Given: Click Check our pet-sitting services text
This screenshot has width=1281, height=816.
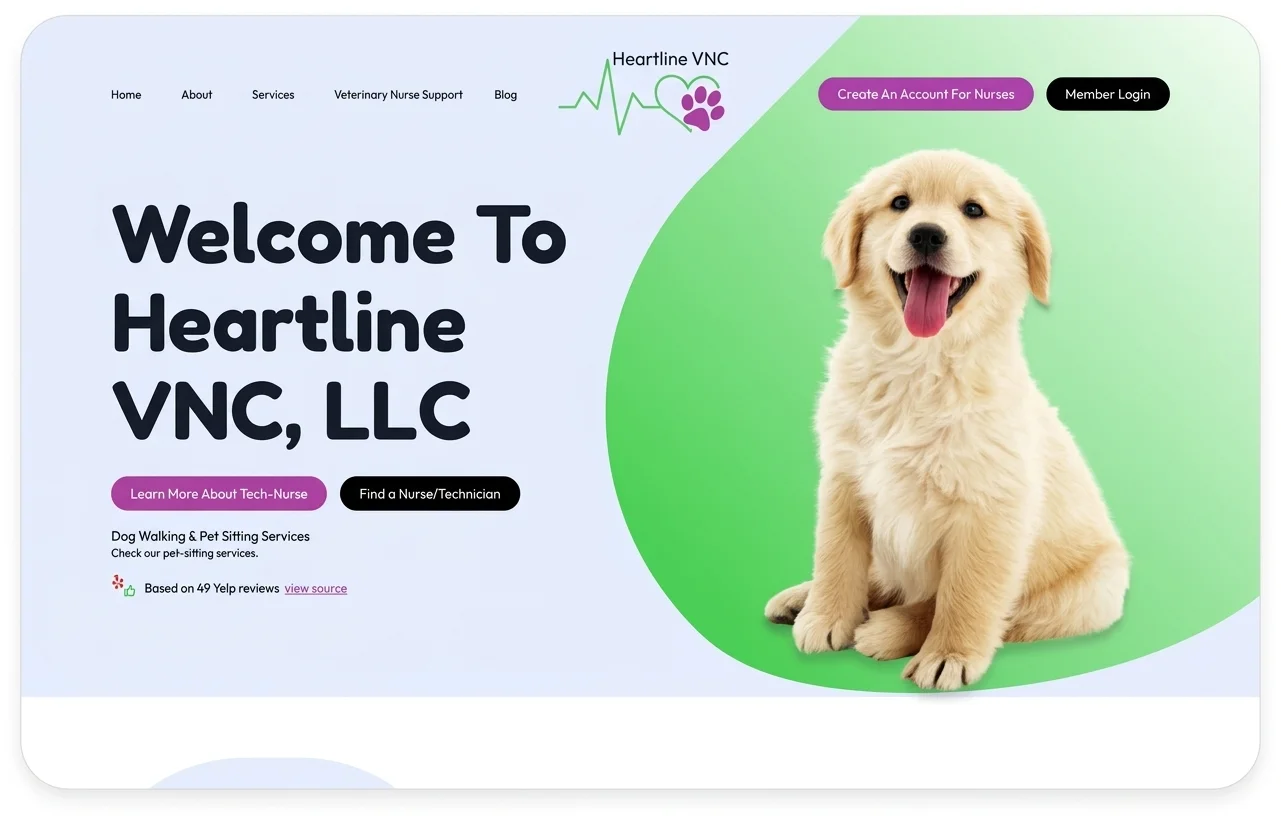Looking at the screenshot, I should 184,553.
